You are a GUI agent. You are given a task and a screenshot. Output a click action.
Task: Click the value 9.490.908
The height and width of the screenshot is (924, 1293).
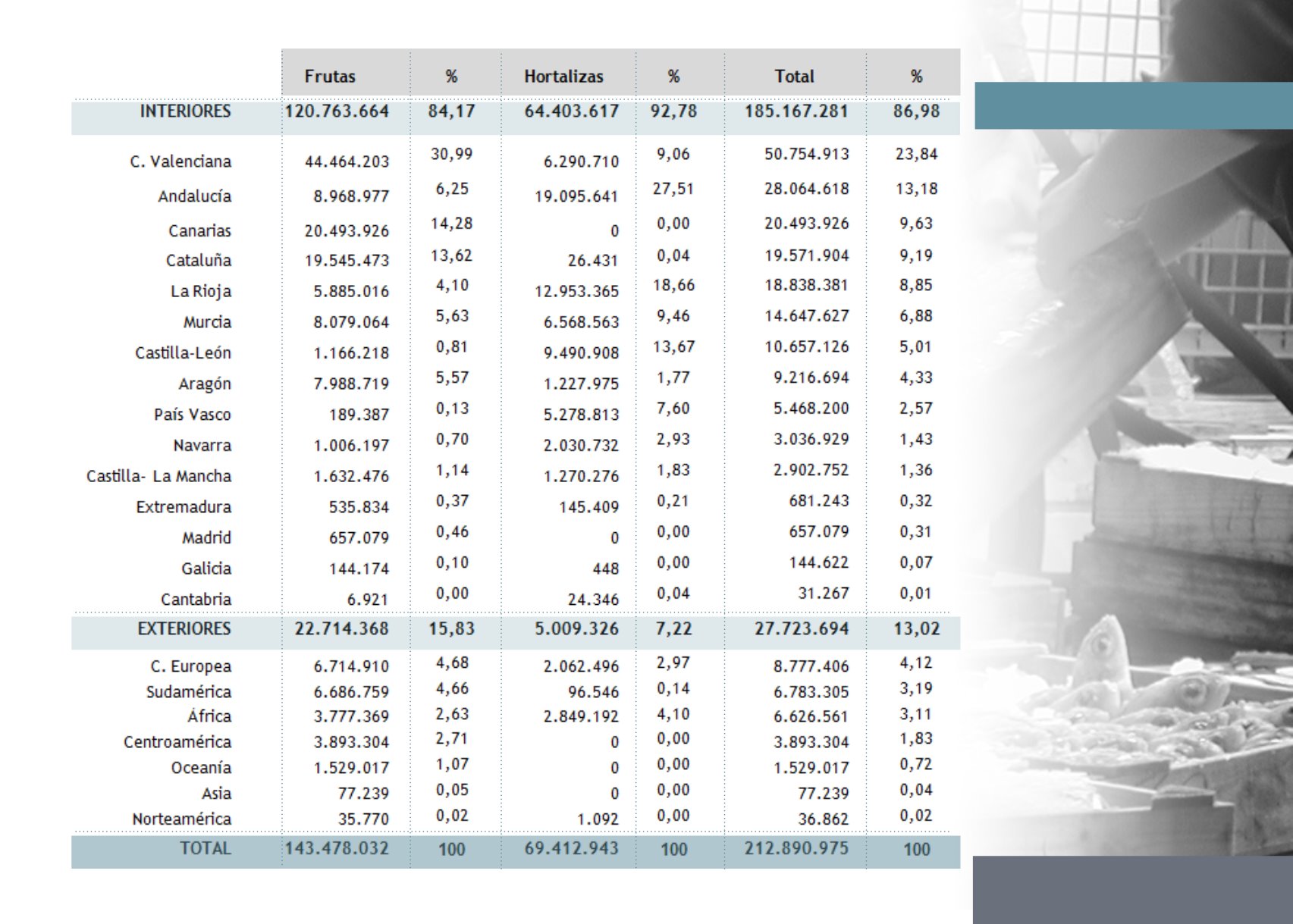[x=581, y=353]
